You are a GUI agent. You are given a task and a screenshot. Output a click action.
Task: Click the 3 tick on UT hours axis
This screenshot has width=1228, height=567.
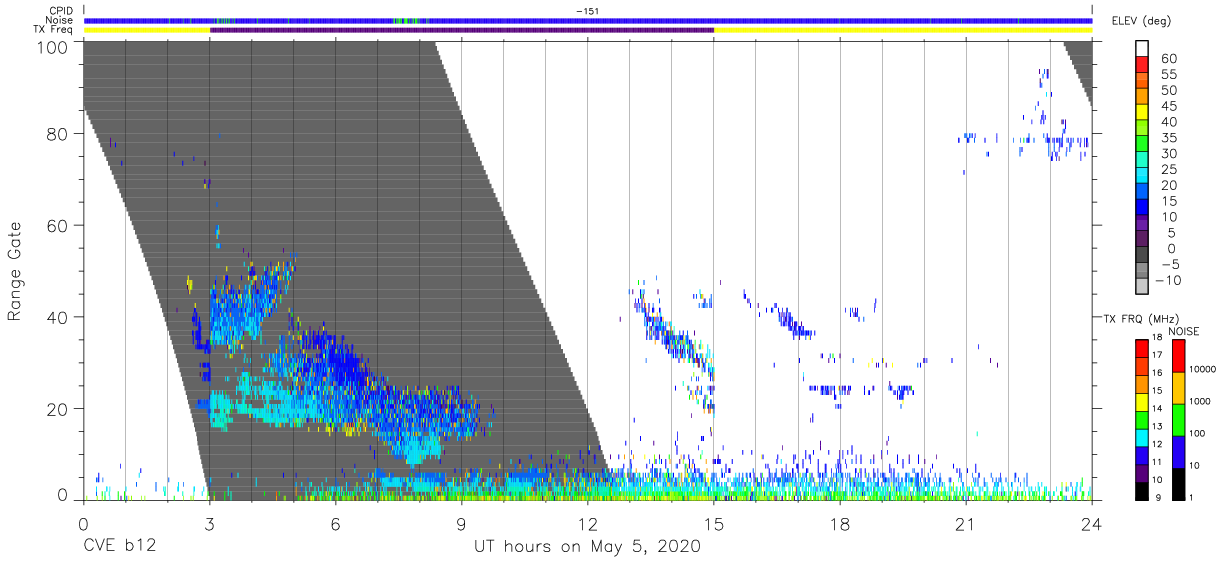(x=209, y=523)
